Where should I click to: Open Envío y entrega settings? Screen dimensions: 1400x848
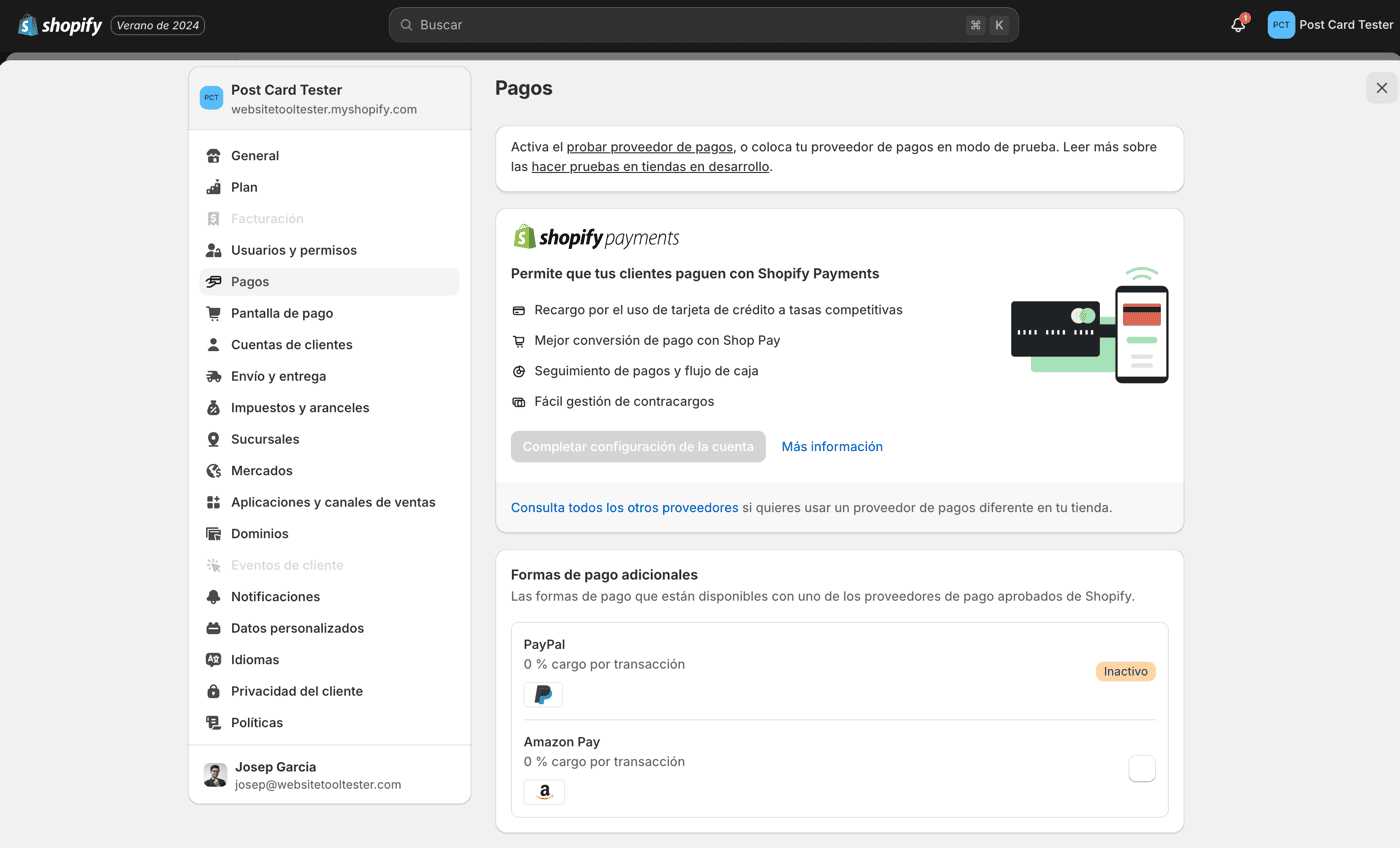coord(329,376)
